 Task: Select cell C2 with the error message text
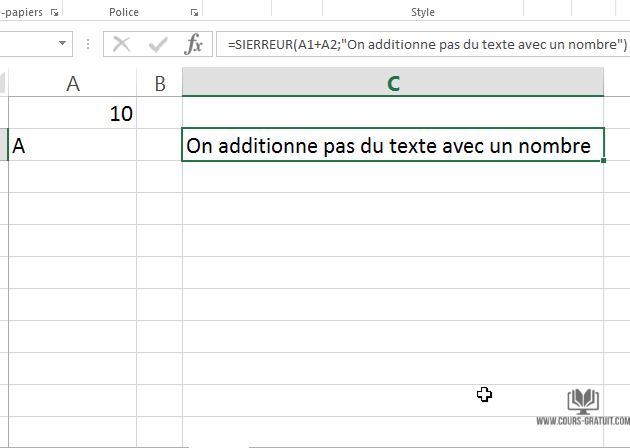click(x=393, y=146)
